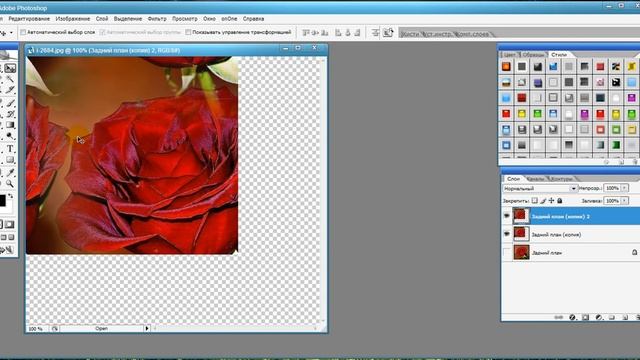Select the Задний план (копия) layer row
This screenshot has height=360, width=640.
[571, 234]
